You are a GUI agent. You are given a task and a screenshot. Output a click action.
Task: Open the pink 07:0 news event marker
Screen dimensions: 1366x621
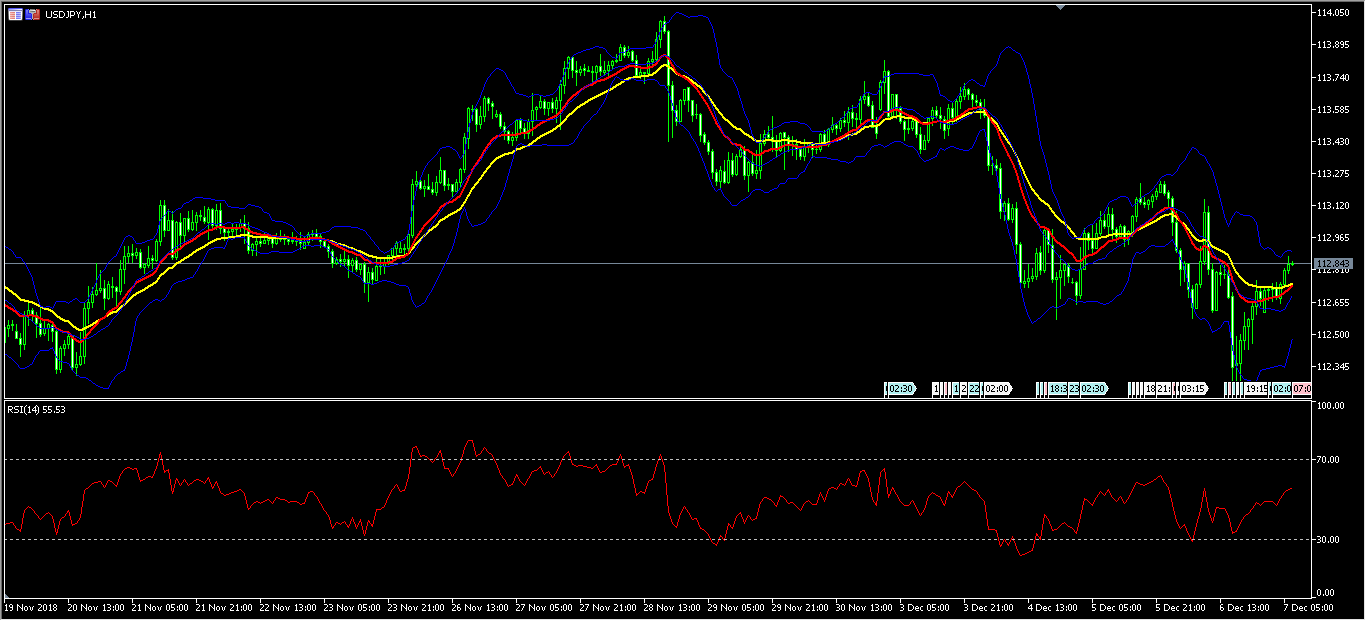pos(1302,388)
